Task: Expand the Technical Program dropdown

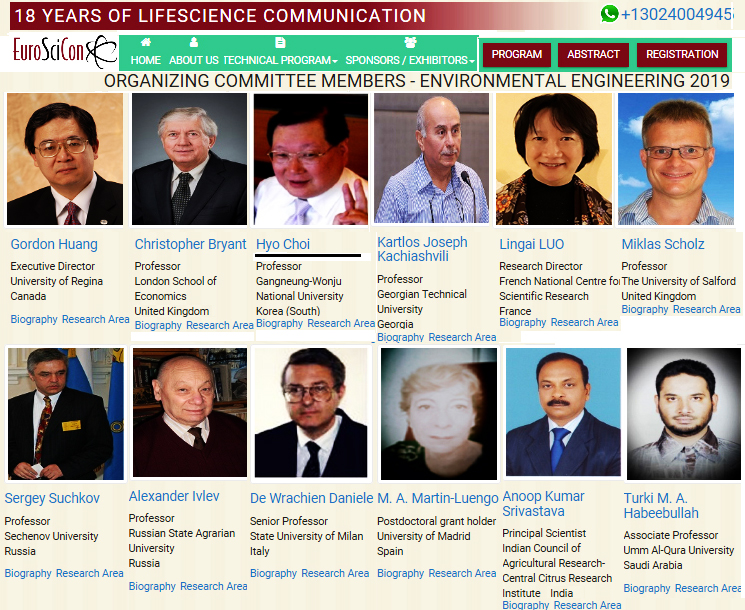Action: coord(280,60)
